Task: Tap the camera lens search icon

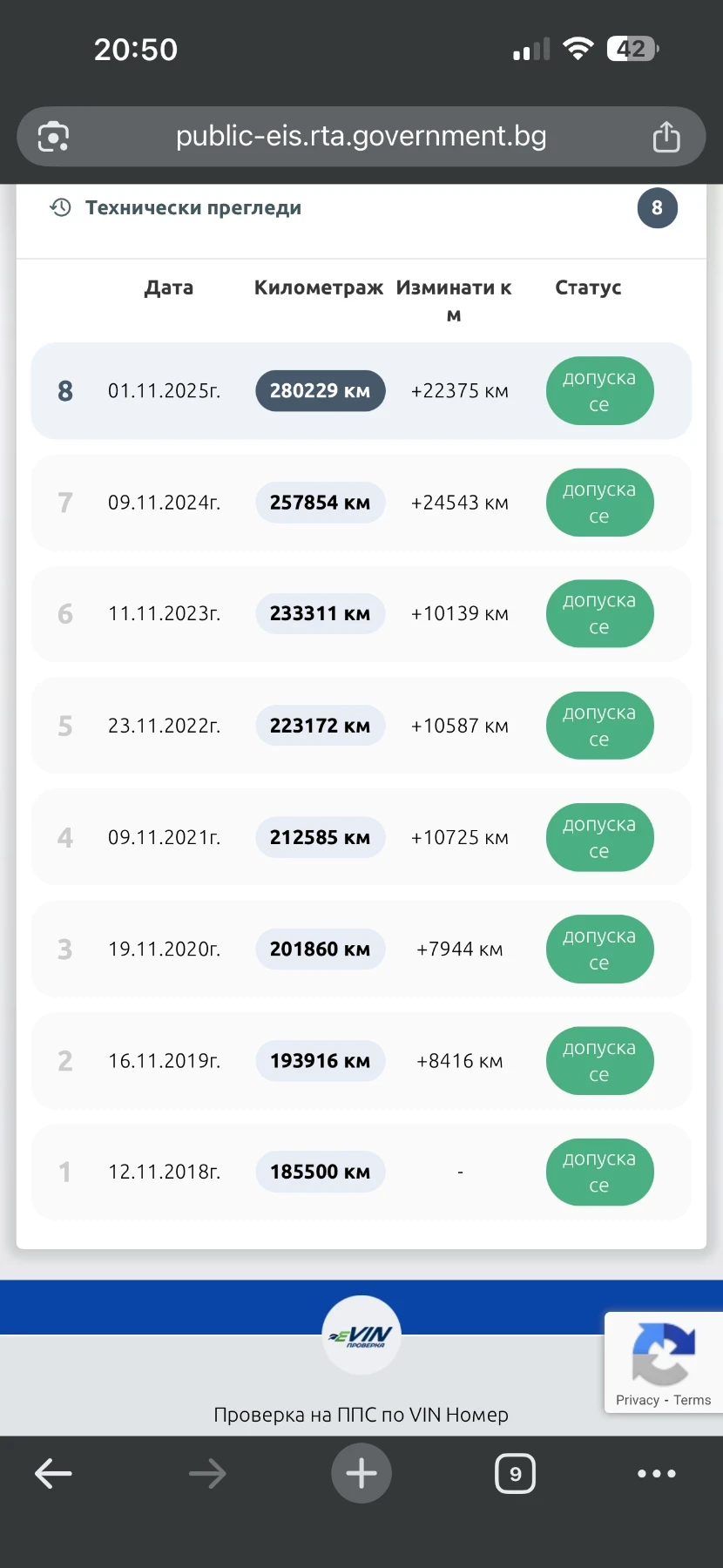Action: (x=53, y=137)
